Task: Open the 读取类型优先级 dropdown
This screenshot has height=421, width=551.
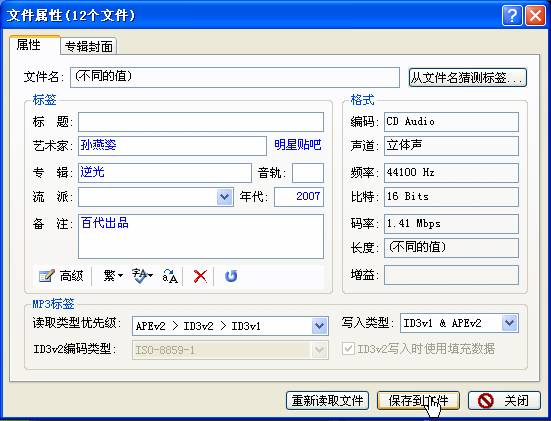Action: (319, 326)
